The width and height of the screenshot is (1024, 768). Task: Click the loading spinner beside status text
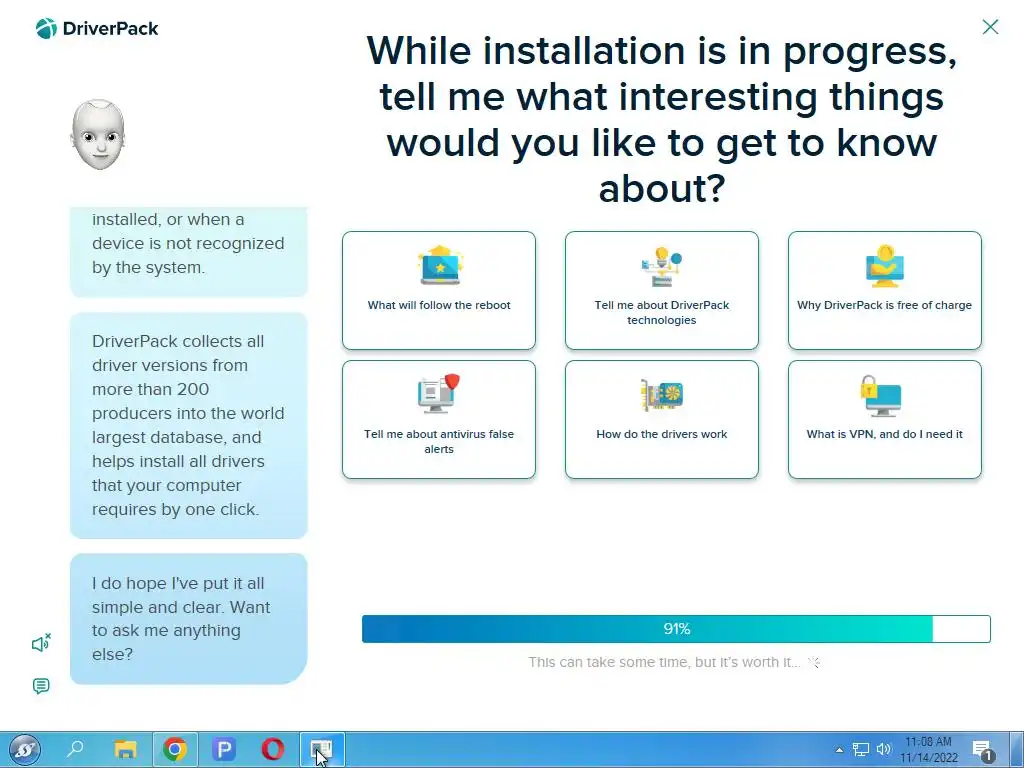(x=814, y=662)
